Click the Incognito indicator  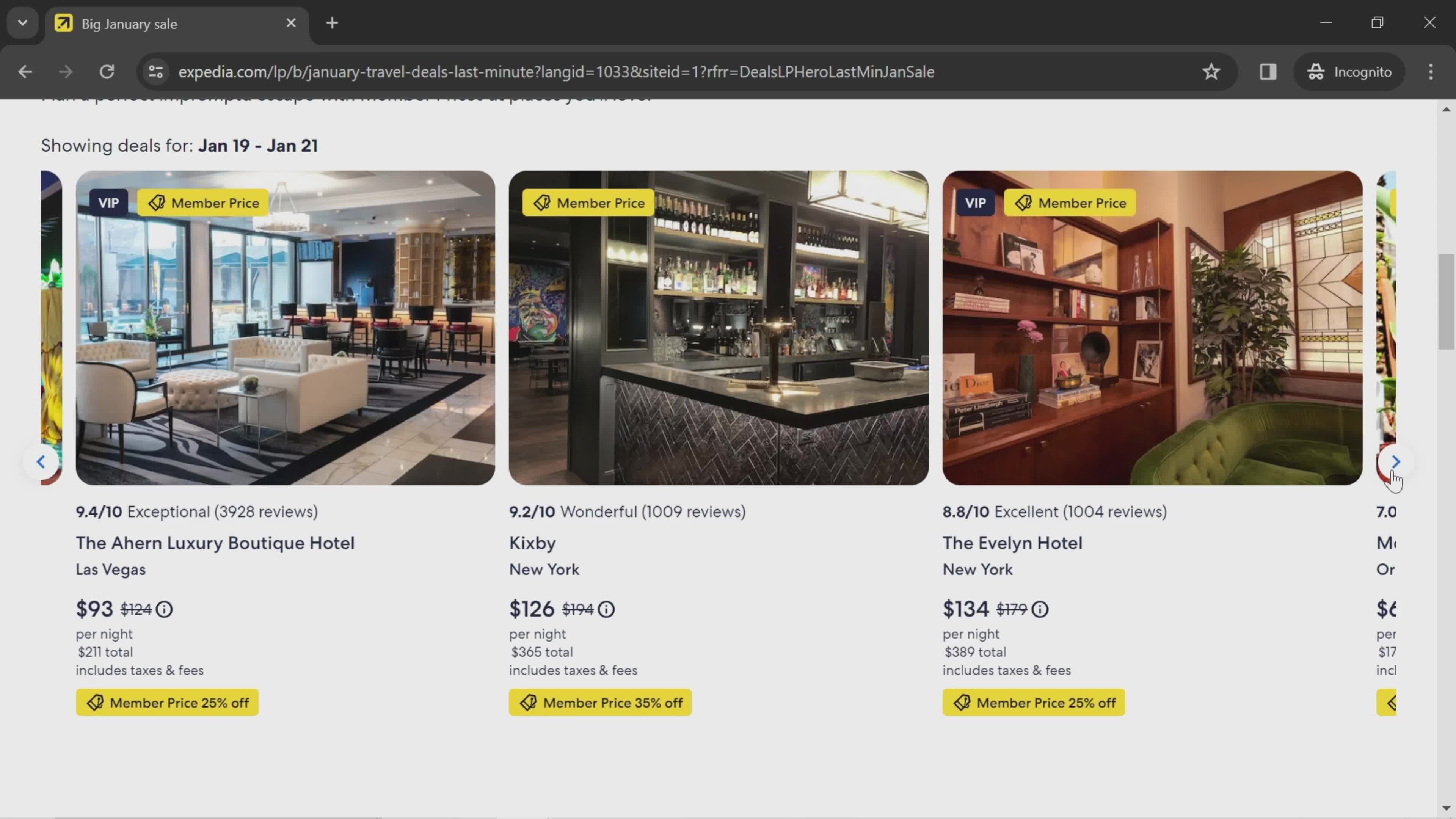pos(1349,72)
